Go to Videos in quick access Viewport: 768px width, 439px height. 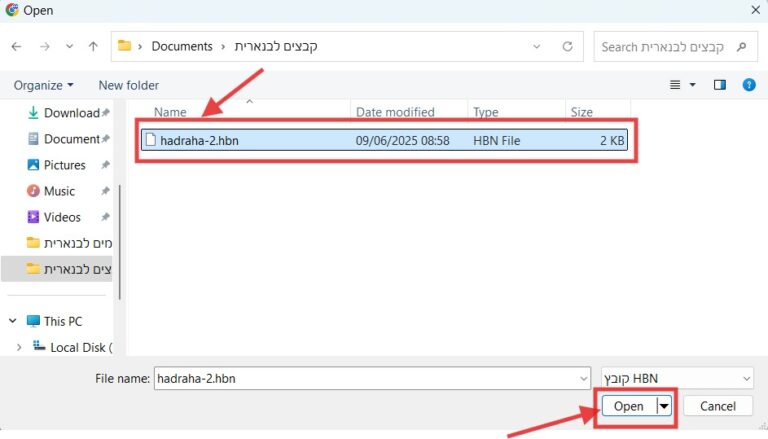(62, 217)
